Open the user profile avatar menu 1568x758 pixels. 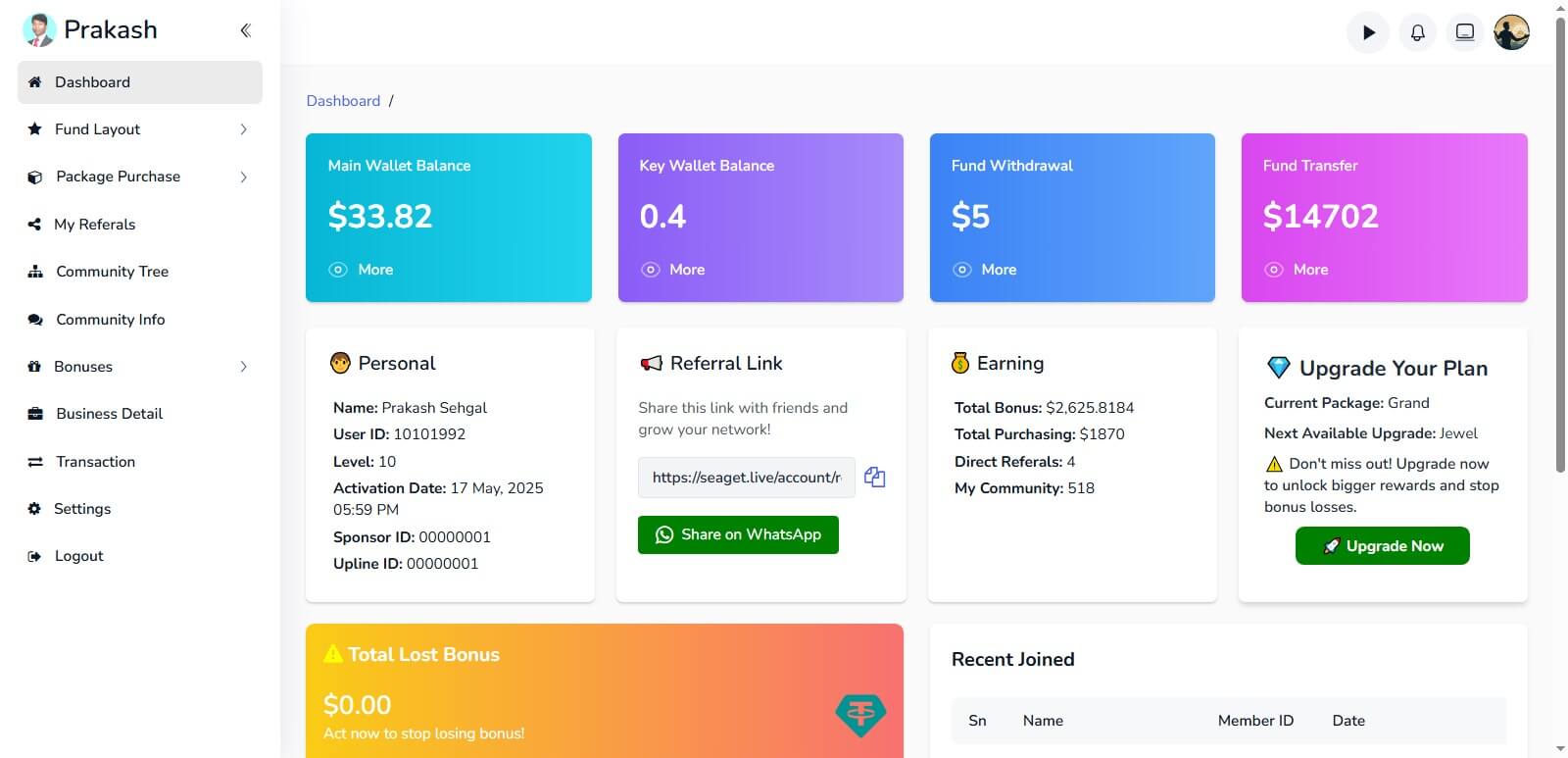(1511, 32)
